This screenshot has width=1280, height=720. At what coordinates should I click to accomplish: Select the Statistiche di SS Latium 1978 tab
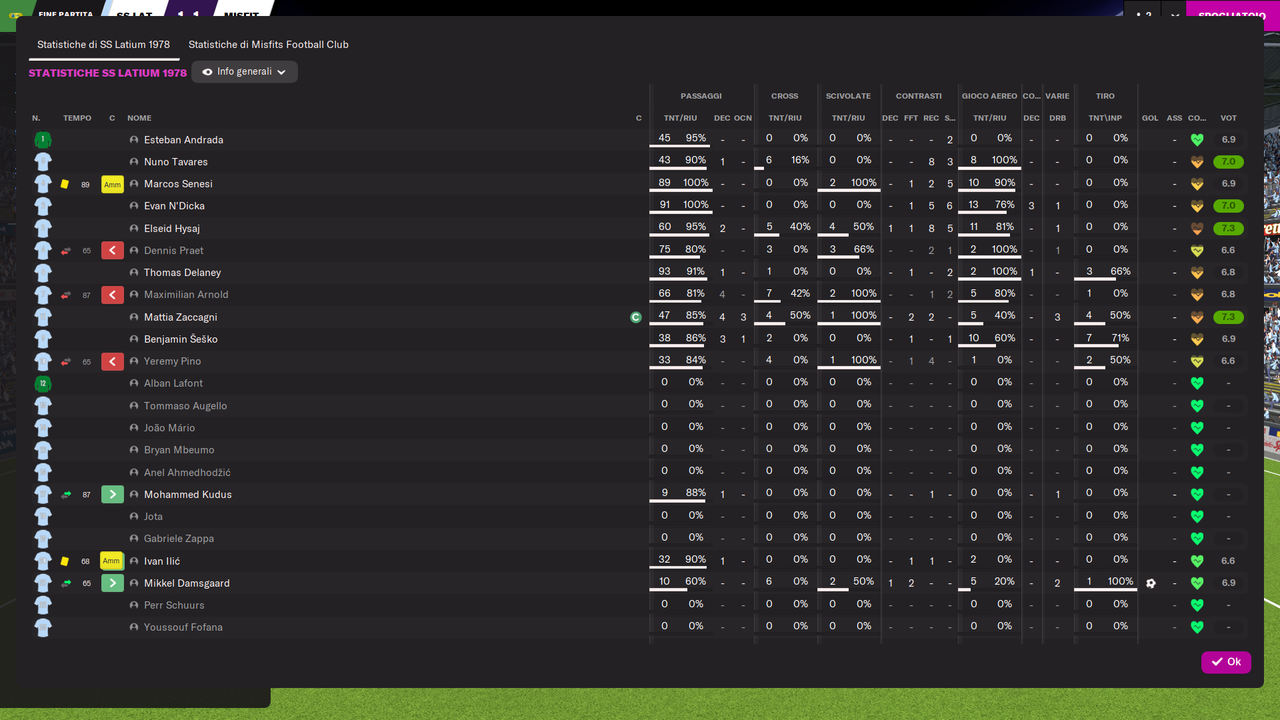click(103, 45)
